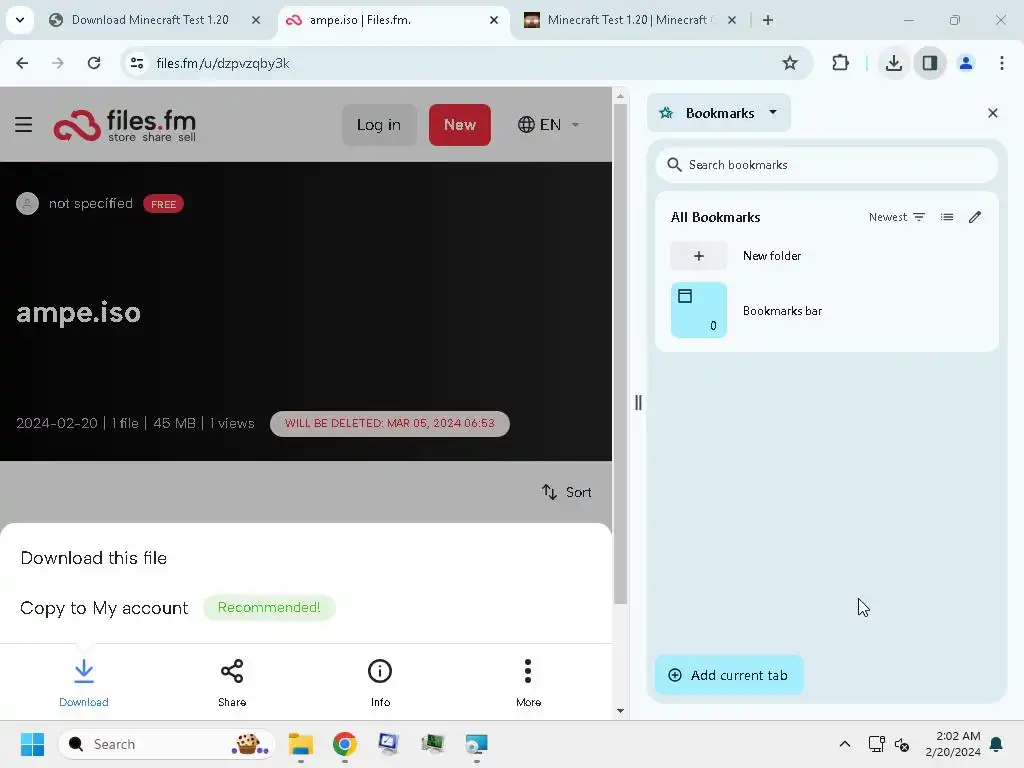
Task: Open the EN language dropdown
Action: click(x=548, y=125)
